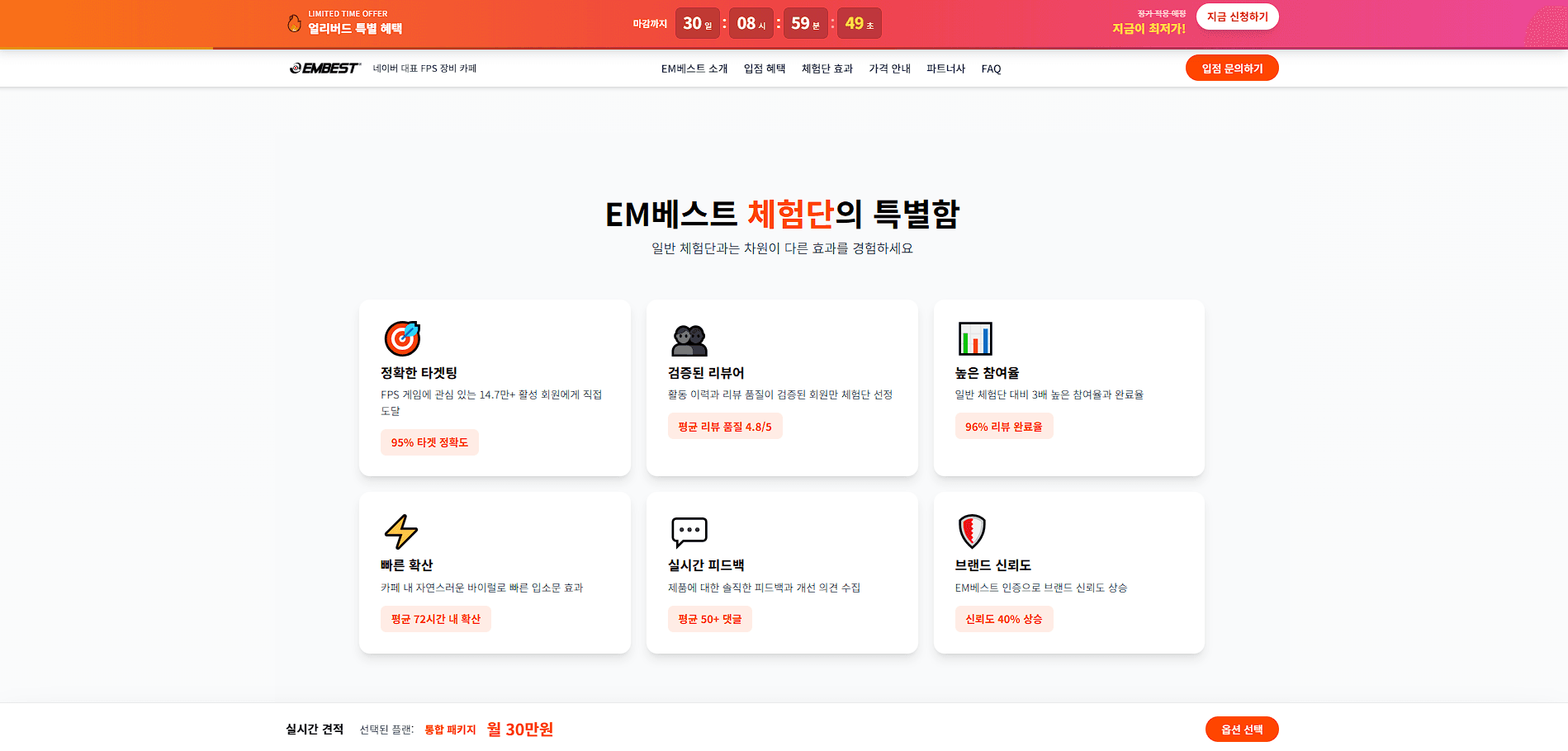Click the bar chart icon on 높은 참여율 card
This screenshot has height=751, width=1568.
pyautogui.click(x=975, y=338)
